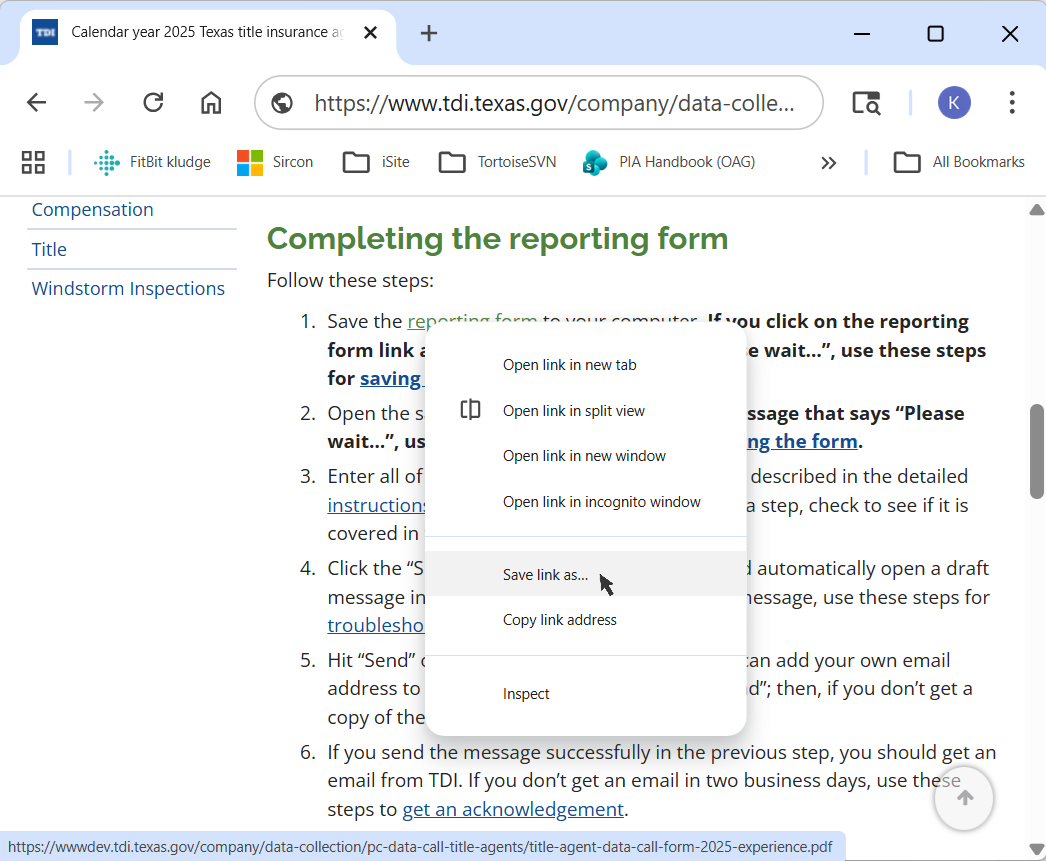Screen dimensions: 1046x861
Task: Open the TortoiseSVN bookmark folder
Action: [x=497, y=162]
